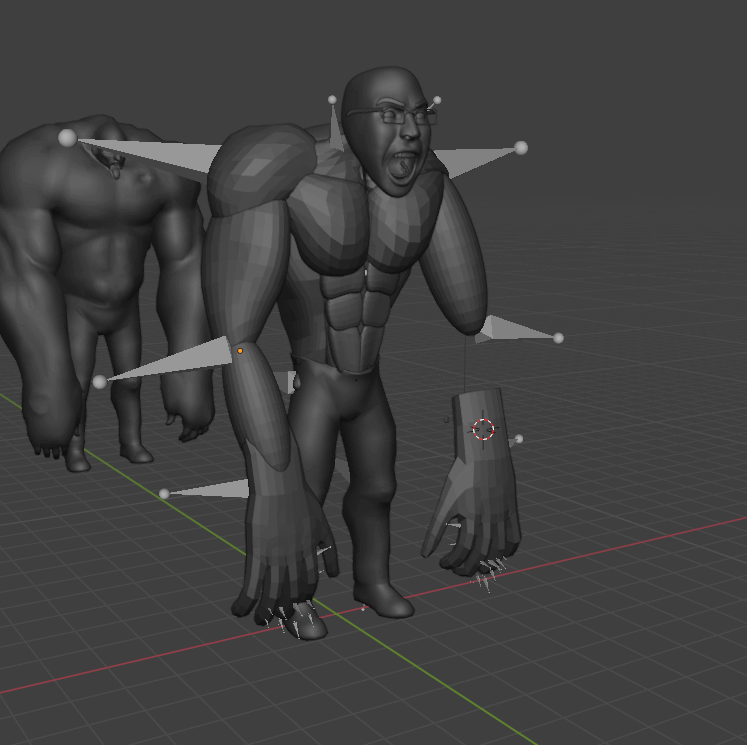Click the front character's foot on the grid
Screen dimensions: 747x745
coord(385,600)
